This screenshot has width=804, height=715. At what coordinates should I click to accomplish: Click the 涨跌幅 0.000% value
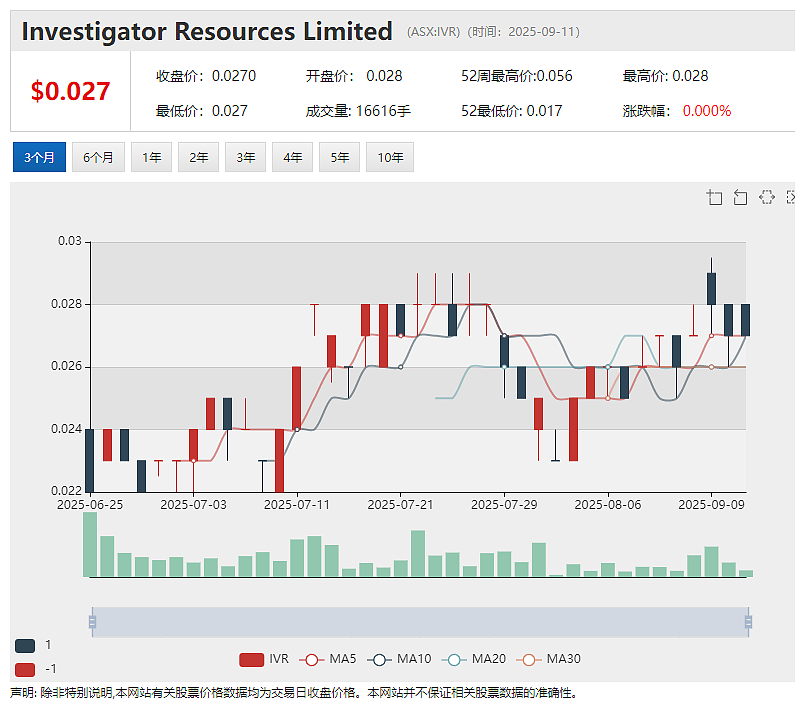(x=677, y=111)
